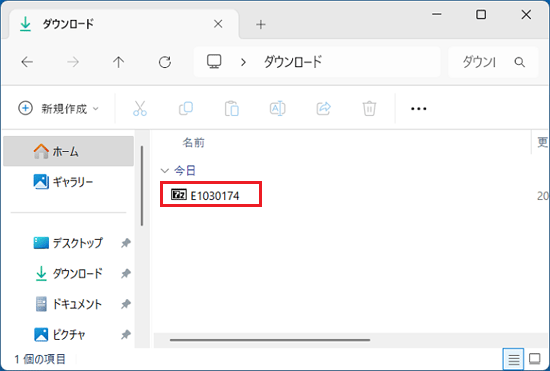This screenshot has width=550, height=371.
Task: Click the Delete trash icon
Action: 369,108
